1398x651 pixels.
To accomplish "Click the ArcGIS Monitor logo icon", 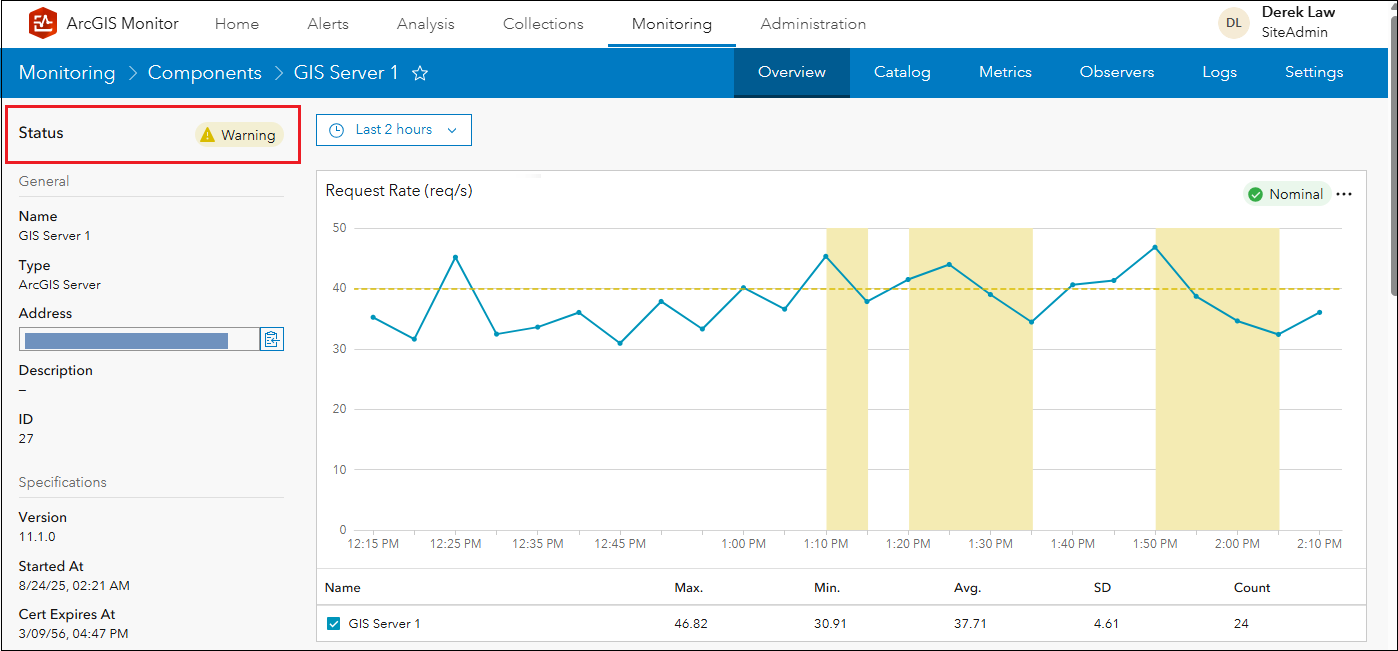I will pyautogui.click(x=43, y=23).
